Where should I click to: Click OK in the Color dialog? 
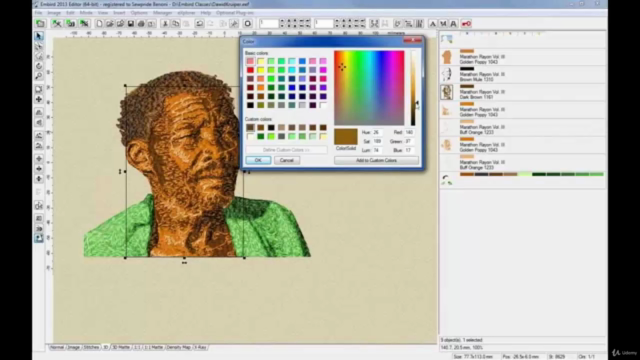258,160
